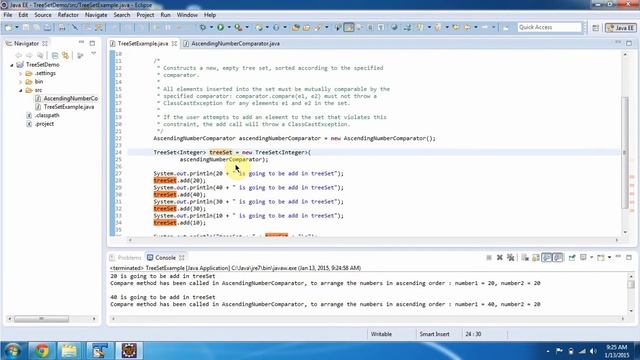Collapse the src folder
This screenshot has height=360, width=640.
(20, 90)
